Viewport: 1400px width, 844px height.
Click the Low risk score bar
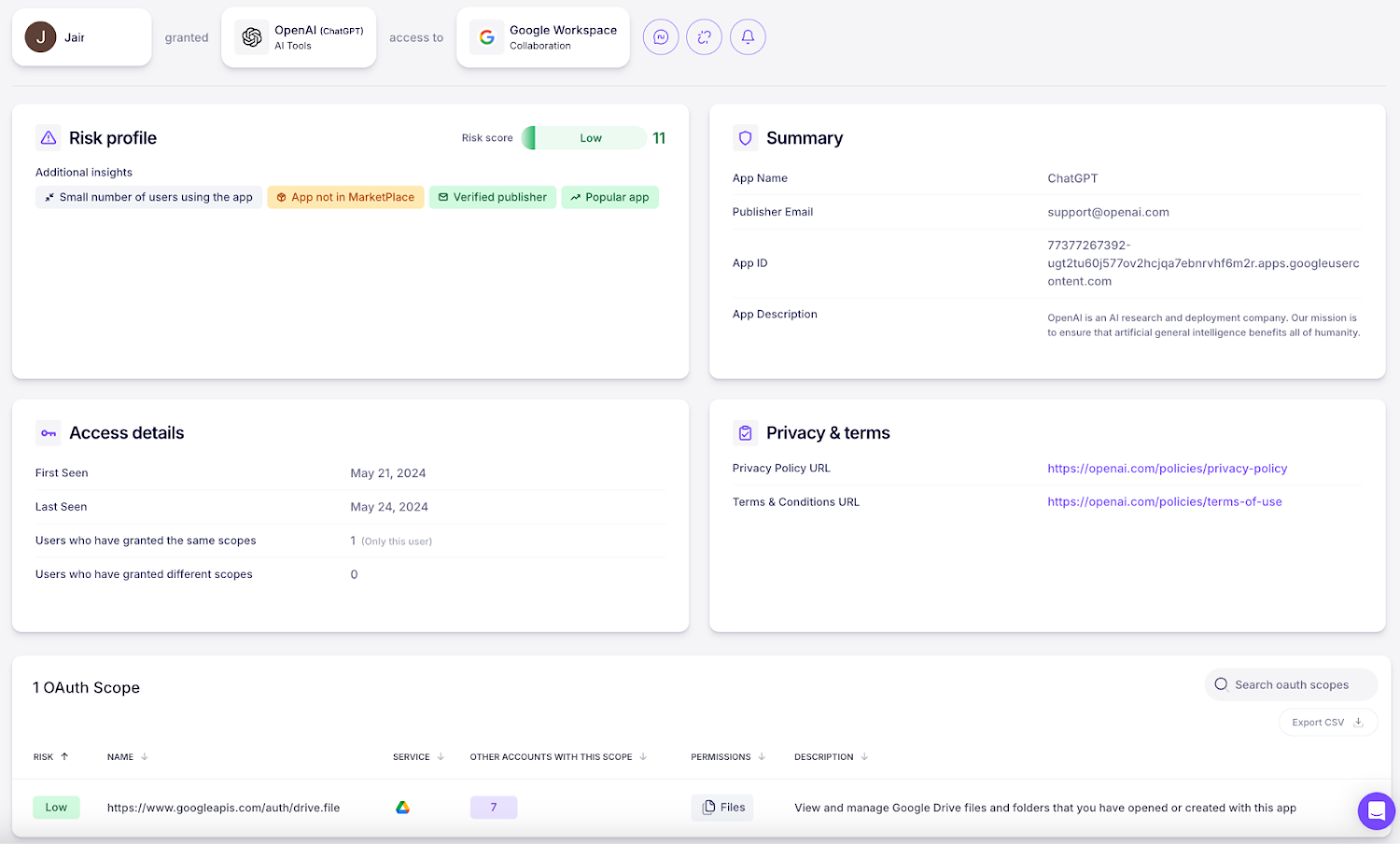pyautogui.click(x=584, y=138)
